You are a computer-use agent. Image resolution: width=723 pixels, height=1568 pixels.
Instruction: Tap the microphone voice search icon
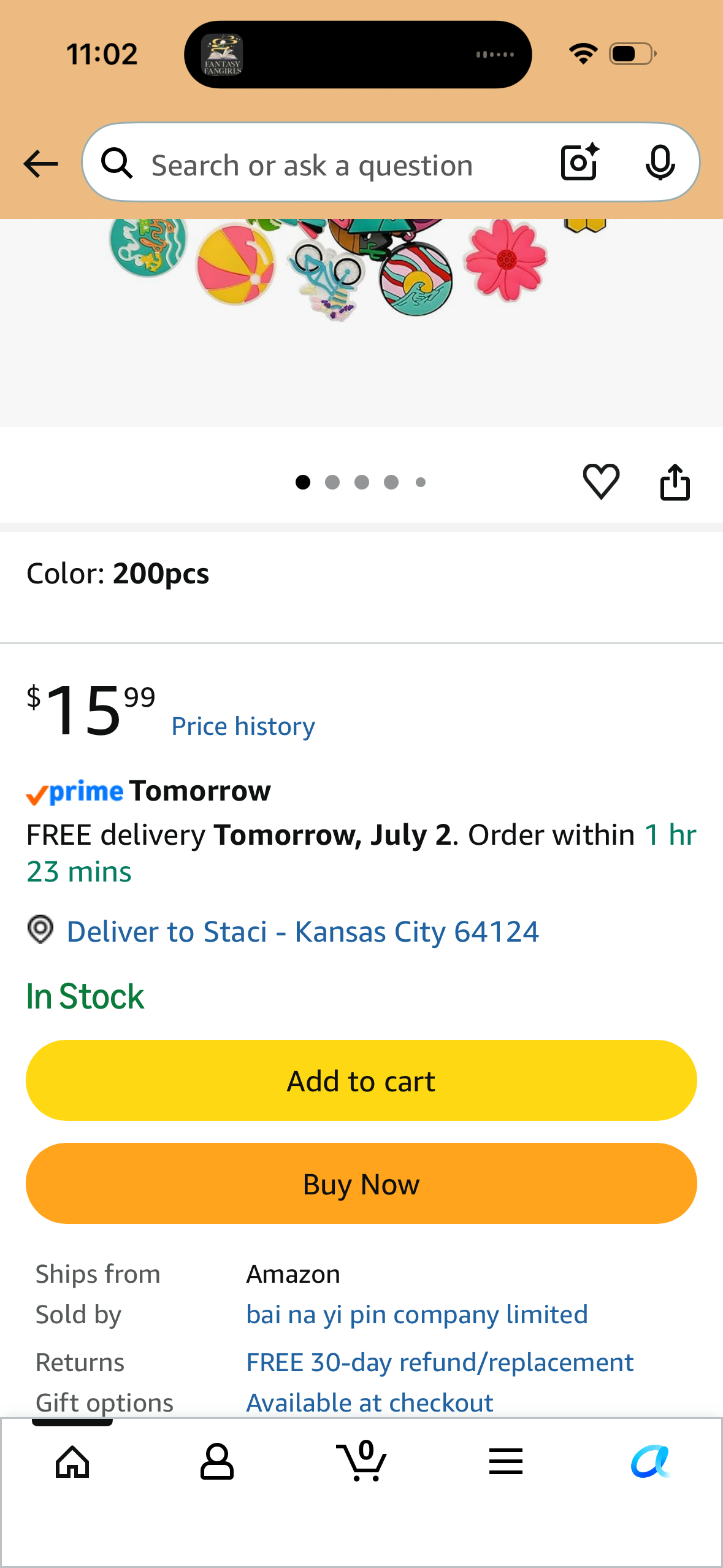pos(660,163)
